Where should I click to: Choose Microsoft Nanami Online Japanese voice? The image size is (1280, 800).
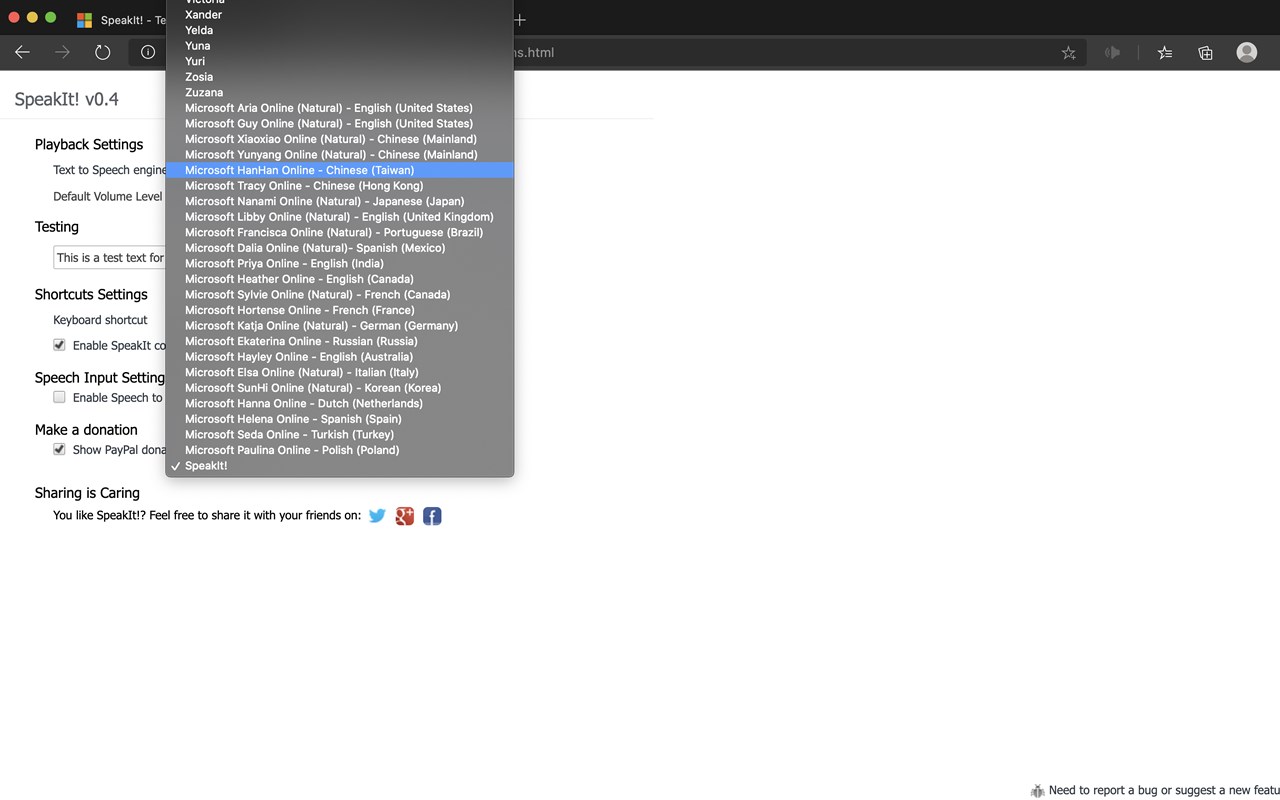click(x=340, y=201)
